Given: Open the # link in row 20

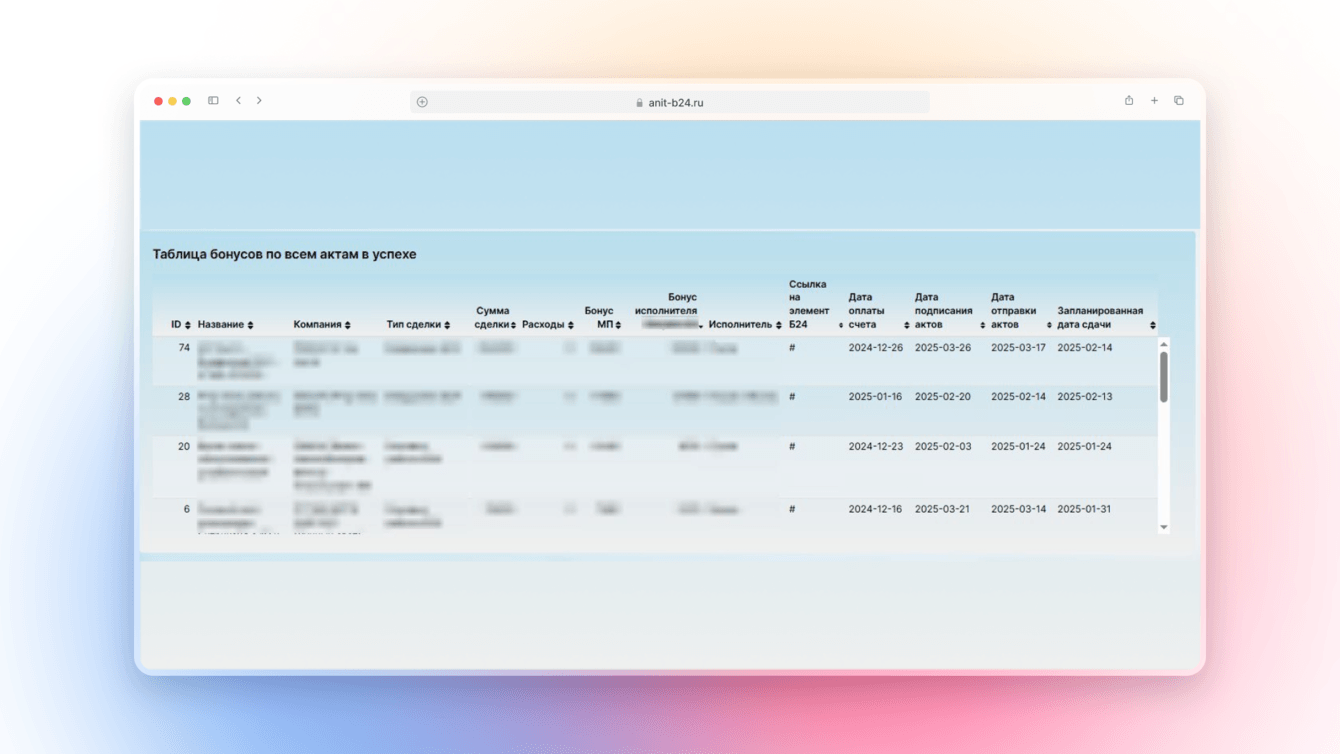Looking at the screenshot, I should tap(792, 447).
